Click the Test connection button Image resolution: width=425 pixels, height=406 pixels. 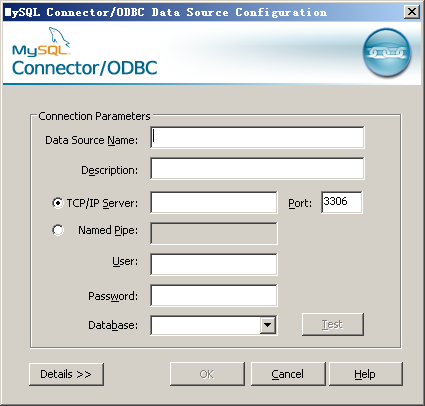point(333,324)
